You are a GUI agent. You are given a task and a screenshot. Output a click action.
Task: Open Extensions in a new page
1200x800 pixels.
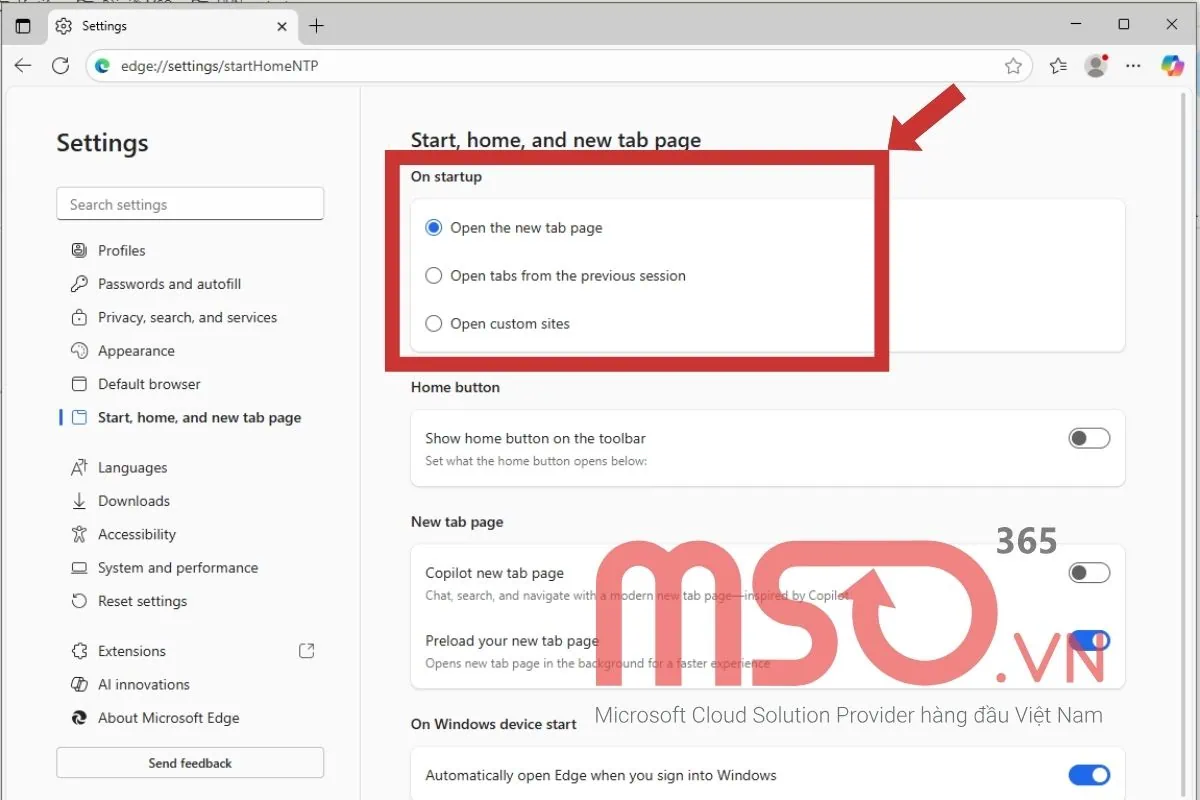coord(306,650)
